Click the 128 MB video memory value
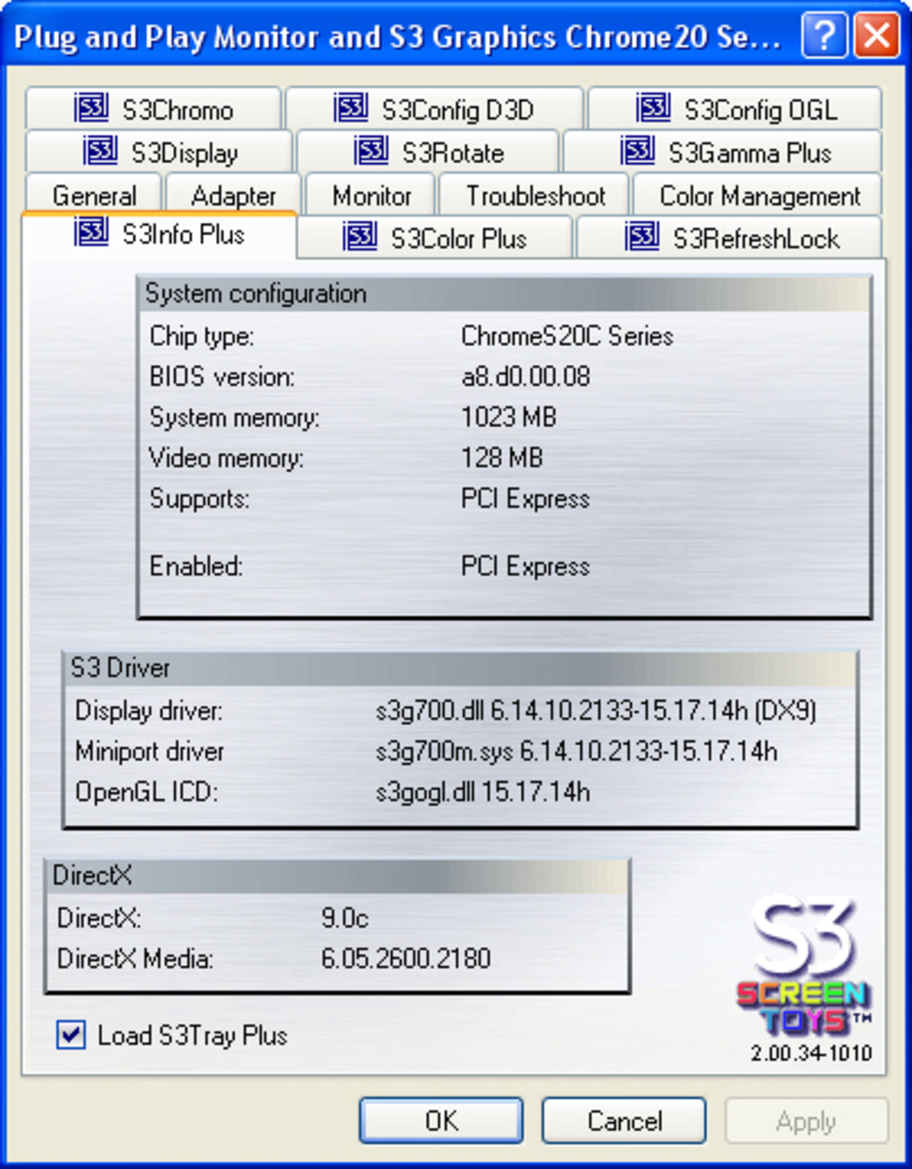The image size is (912, 1169). coord(502,456)
